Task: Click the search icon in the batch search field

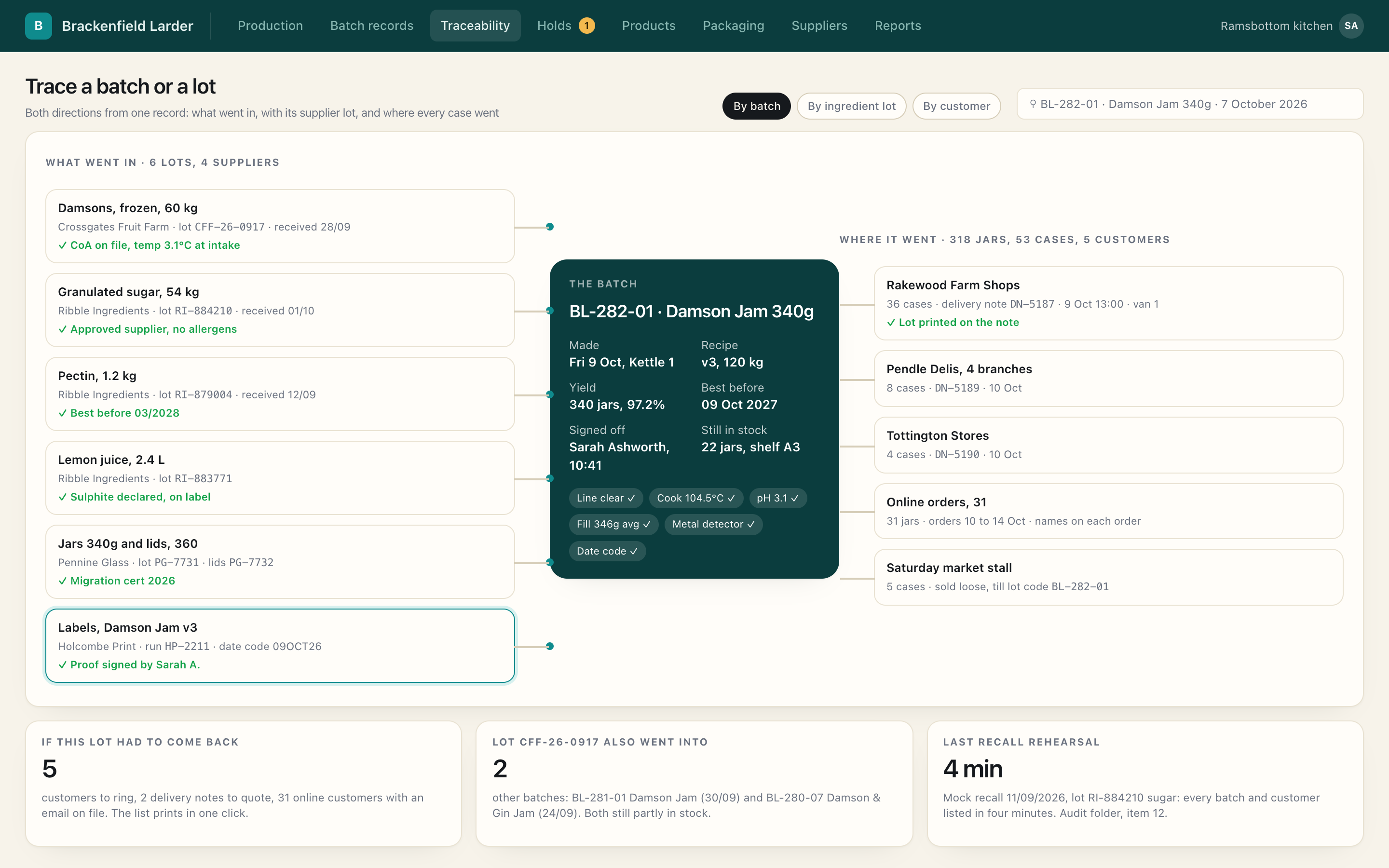Action: coord(1033,104)
